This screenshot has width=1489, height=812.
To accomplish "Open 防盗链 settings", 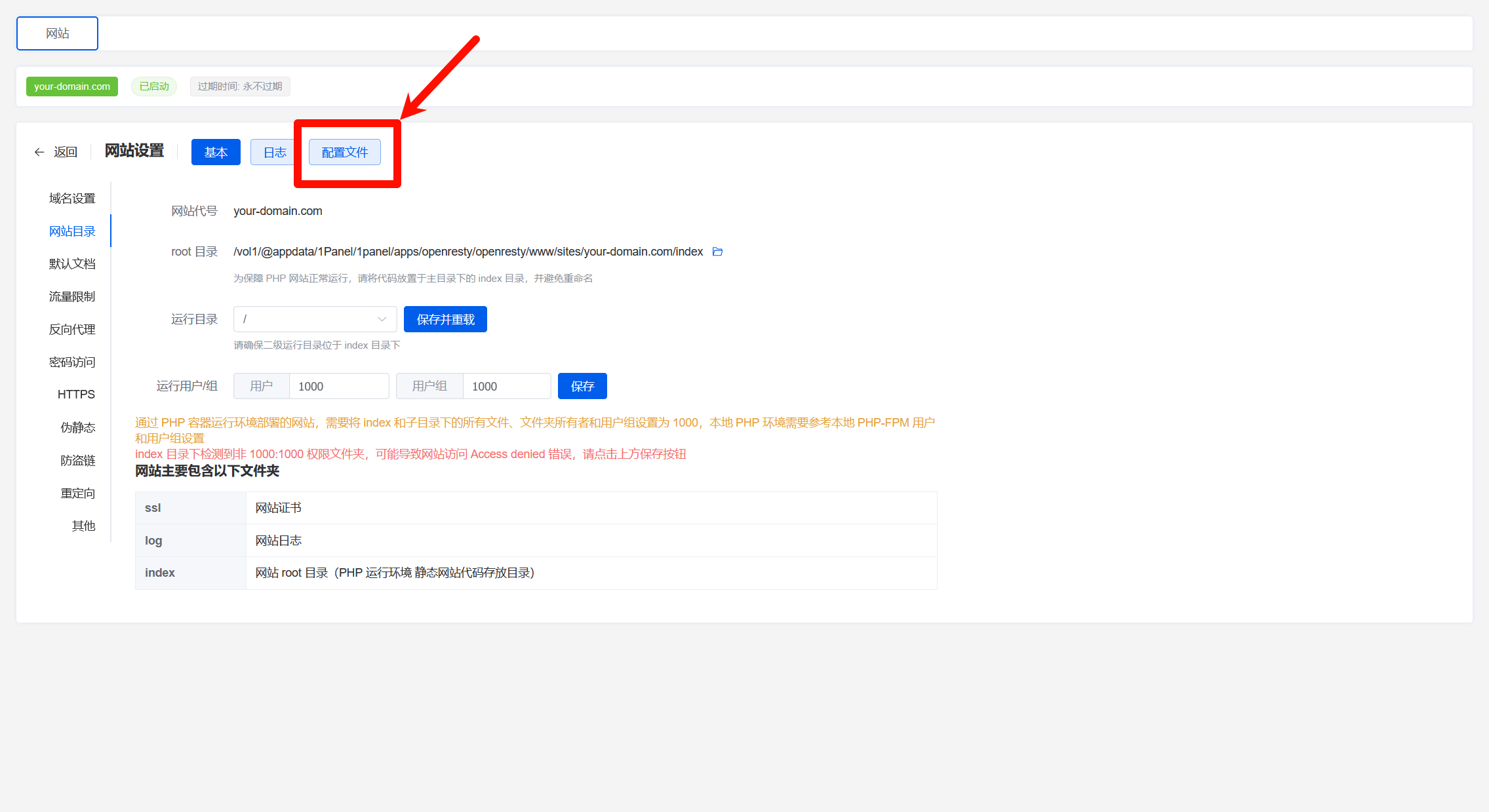I will coord(78,461).
